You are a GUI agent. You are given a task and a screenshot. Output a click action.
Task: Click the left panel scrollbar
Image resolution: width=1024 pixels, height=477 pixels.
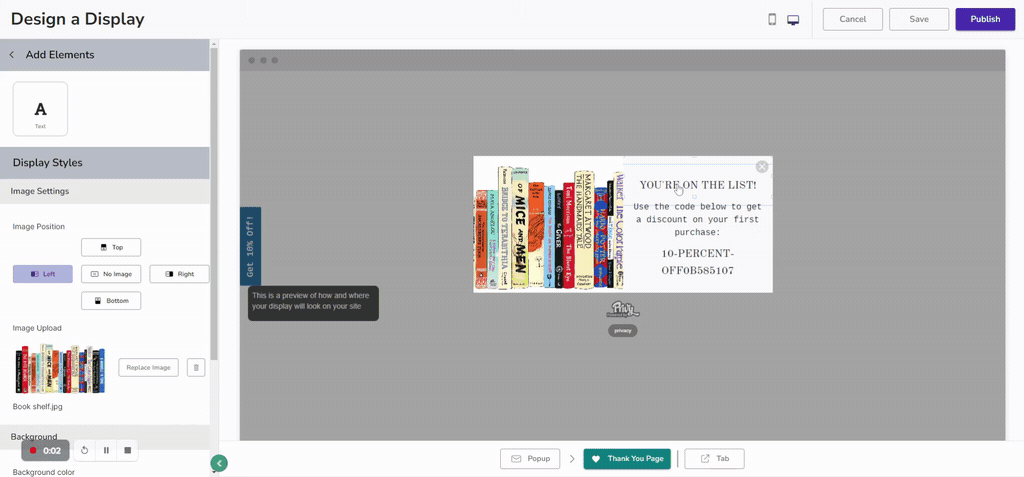pyautogui.click(x=214, y=203)
